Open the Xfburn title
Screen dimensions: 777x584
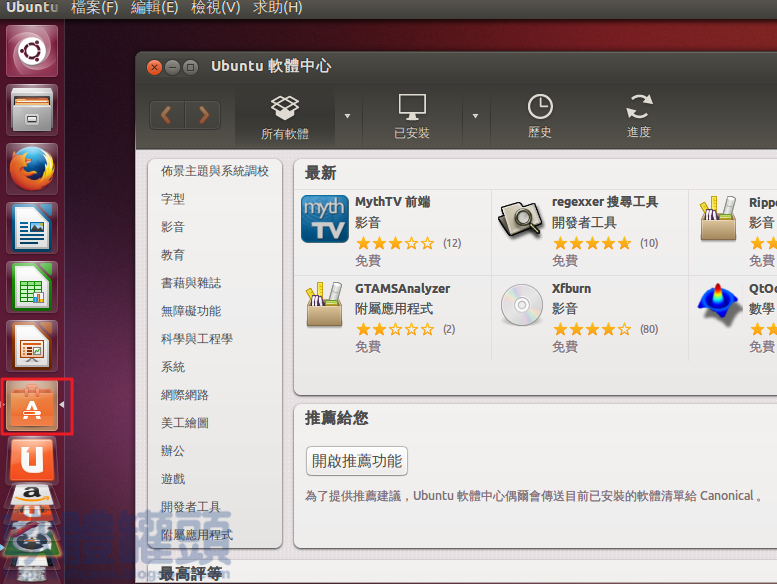click(571, 288)
